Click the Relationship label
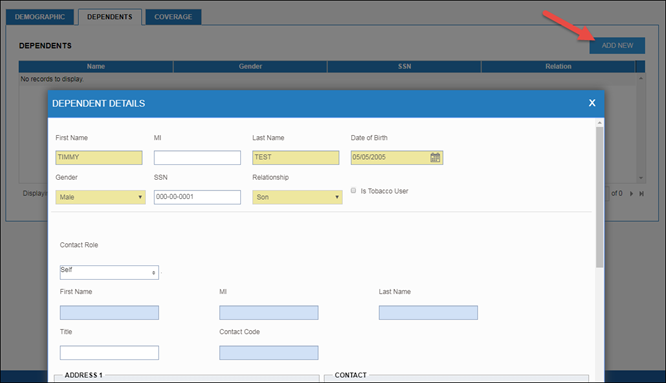666x383 pixels. pos(271,177)
